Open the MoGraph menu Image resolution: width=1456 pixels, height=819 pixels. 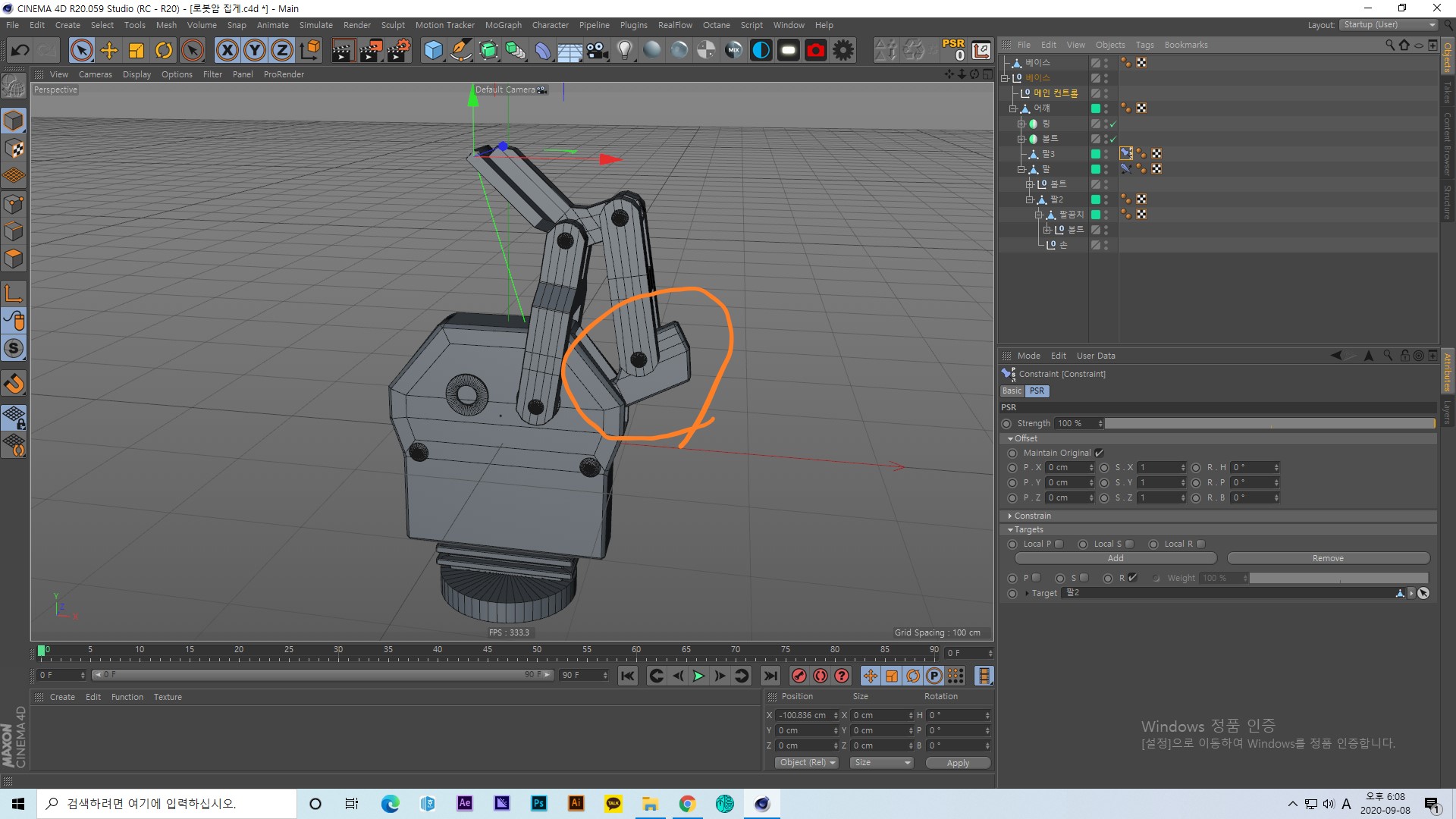point(504,25)
